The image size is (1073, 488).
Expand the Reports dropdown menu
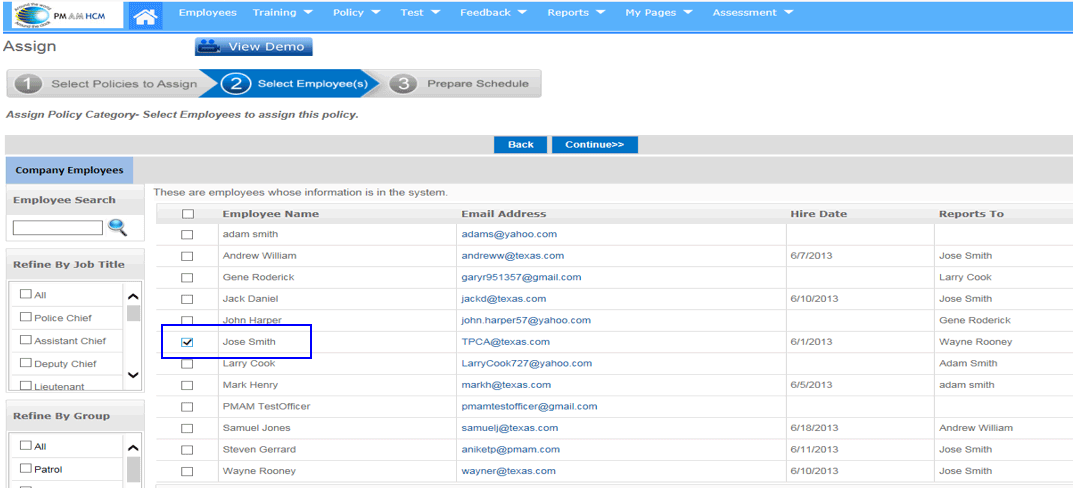point(575,13)
